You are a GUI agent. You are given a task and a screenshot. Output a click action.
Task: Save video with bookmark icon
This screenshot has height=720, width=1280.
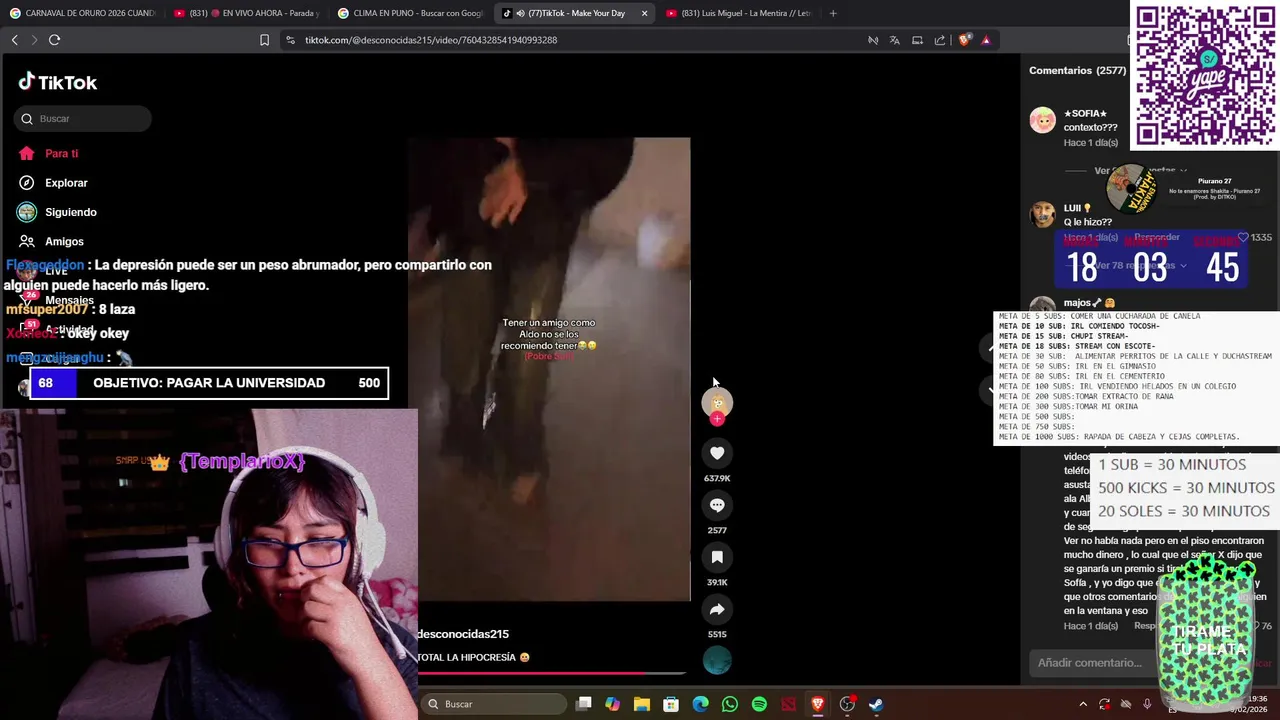pyautogui.click(x=717, y=557)
